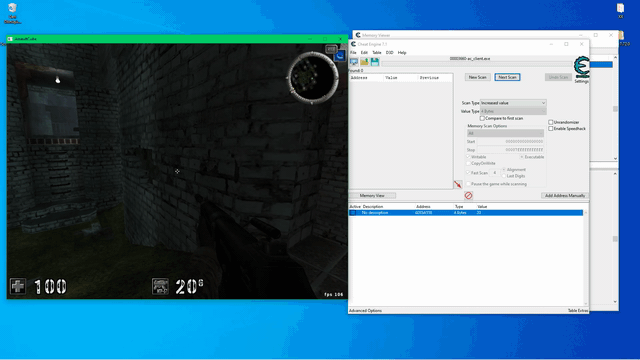This screenshot has height=360, width=640.
Task: Sort results by Address column header
Action: (x=366, y=78)
